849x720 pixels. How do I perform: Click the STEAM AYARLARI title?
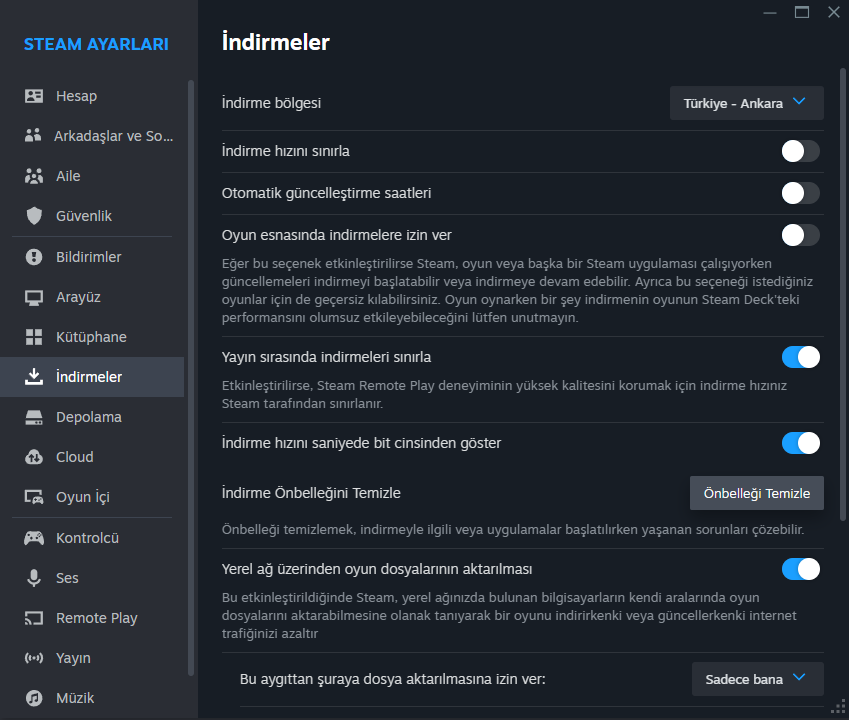coord(96,44)
